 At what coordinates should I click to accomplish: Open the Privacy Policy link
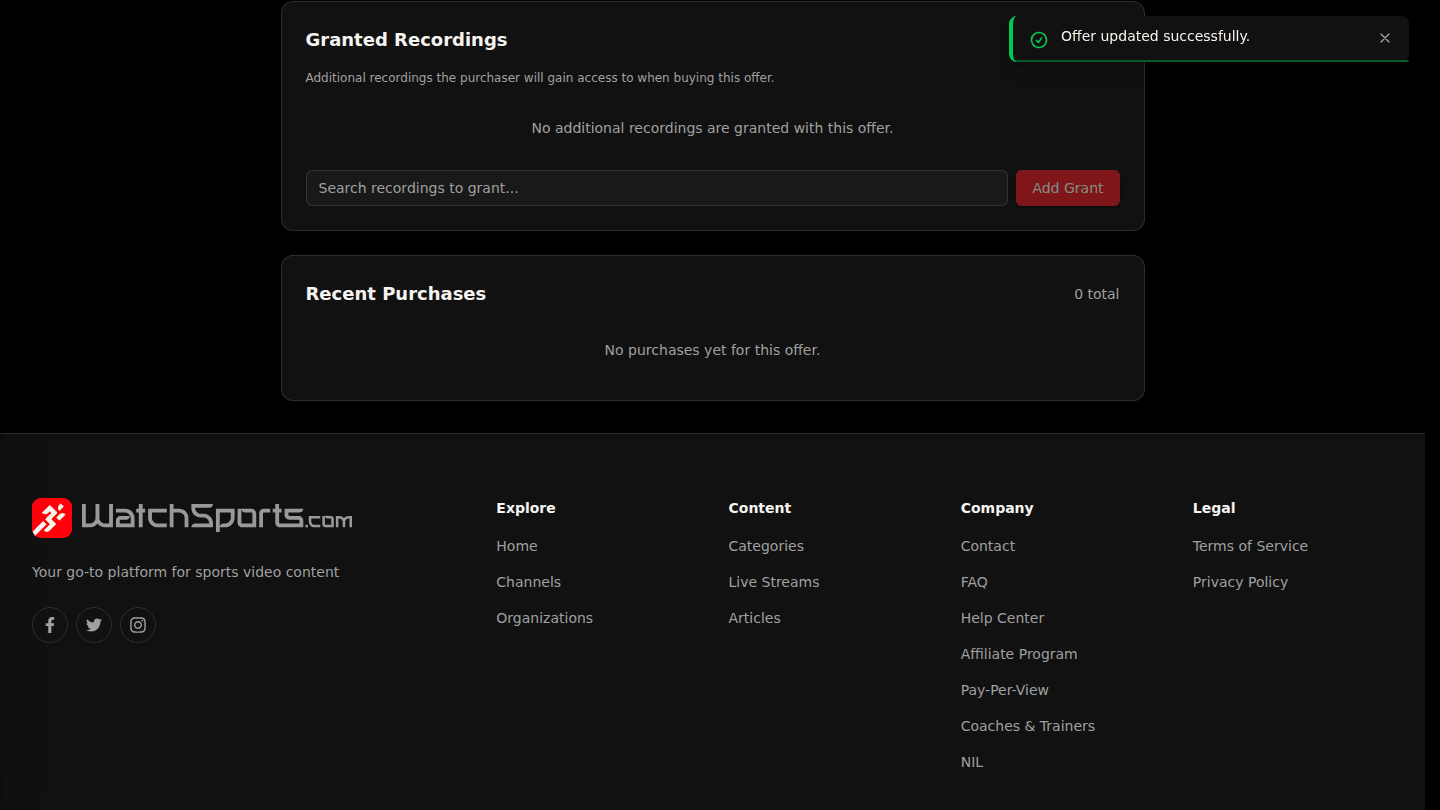(1240, 582)
